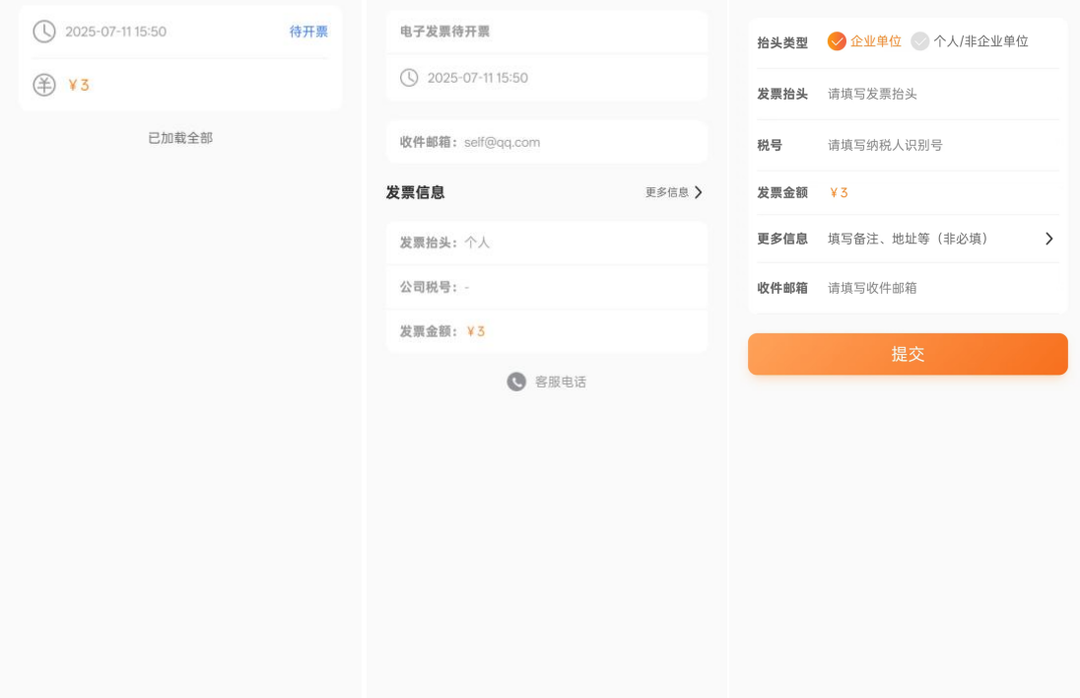Click clock icon under 电子发票待开票
The width and height of the screenshot is (1080, 698).
tap(409, 78)
